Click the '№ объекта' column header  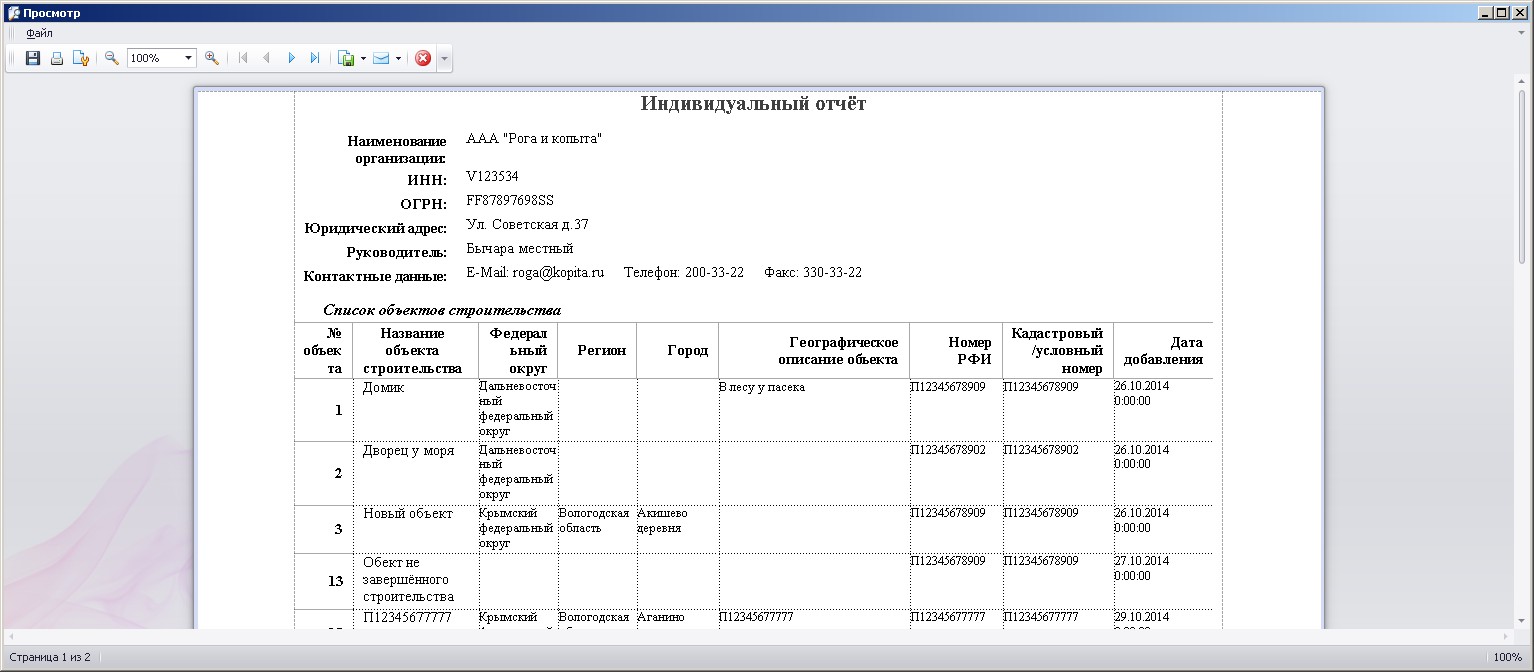pyautogui.click(x=323, y=350)
